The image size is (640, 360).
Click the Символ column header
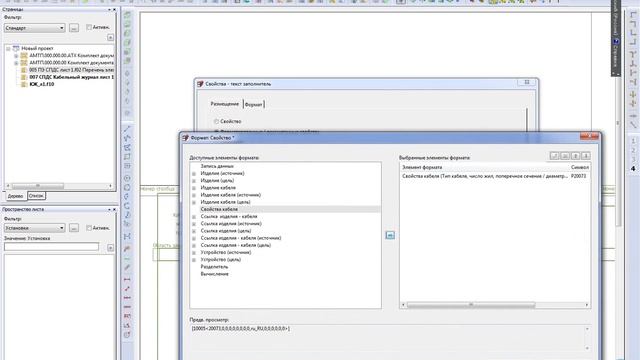point(580,167)
